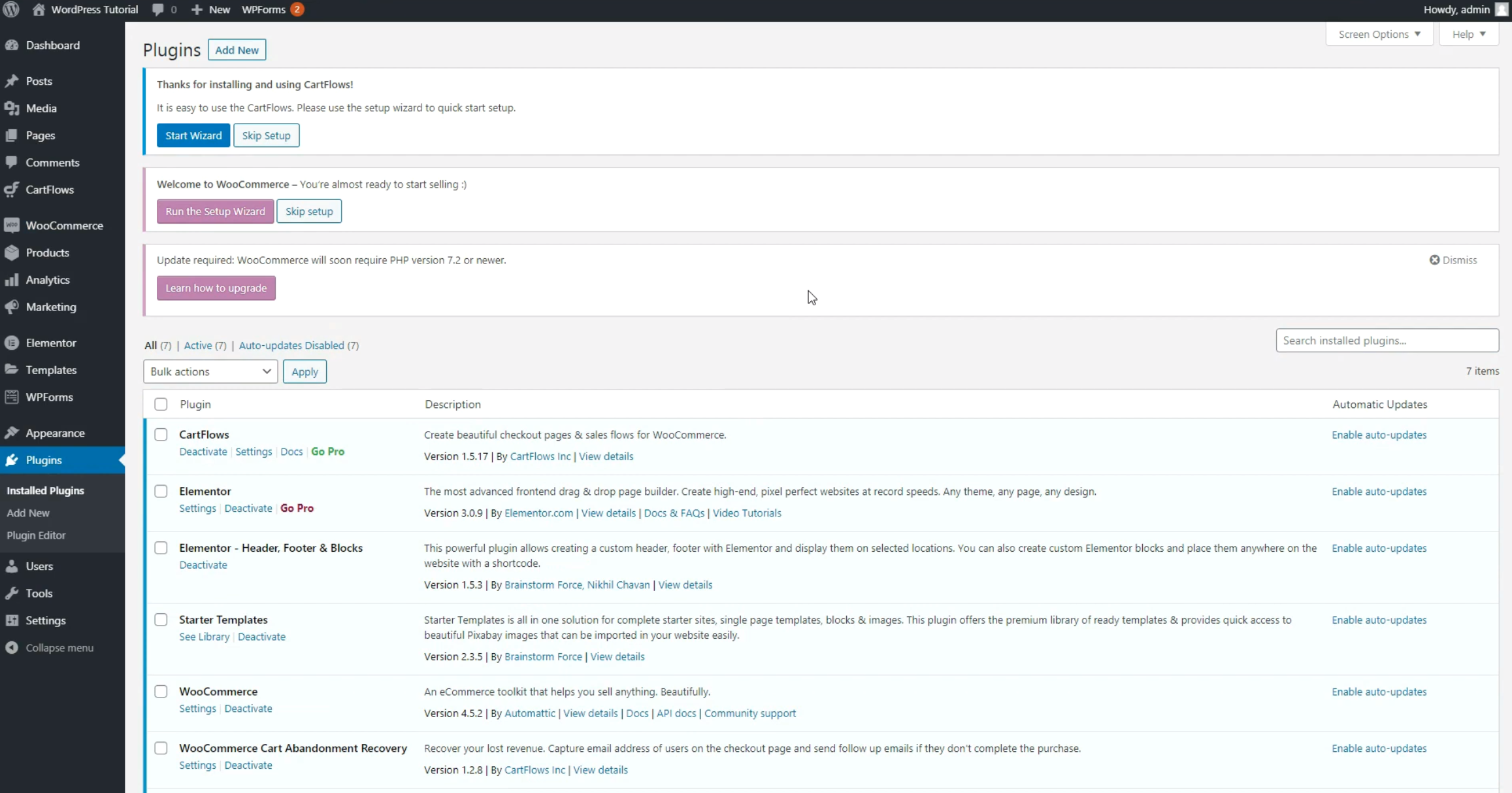Open the Docs link under CartFlows
Screen dimensions: 1512x793
(x=291, y=452)
